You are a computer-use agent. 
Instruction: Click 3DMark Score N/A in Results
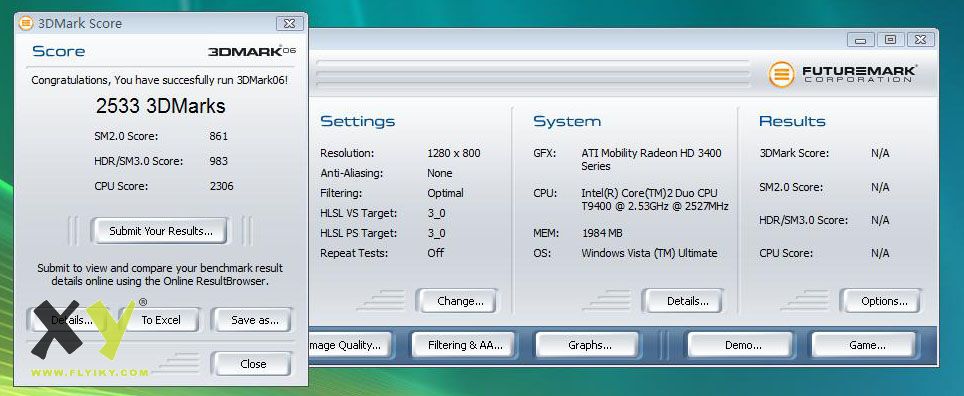point(880,153)
